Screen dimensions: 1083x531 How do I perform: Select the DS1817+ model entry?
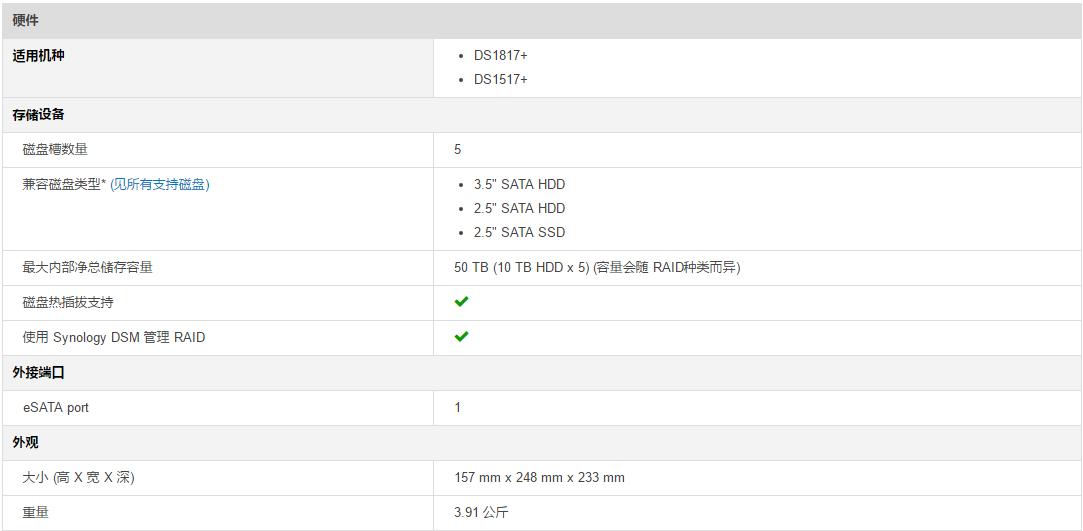(x=500, y=55)
